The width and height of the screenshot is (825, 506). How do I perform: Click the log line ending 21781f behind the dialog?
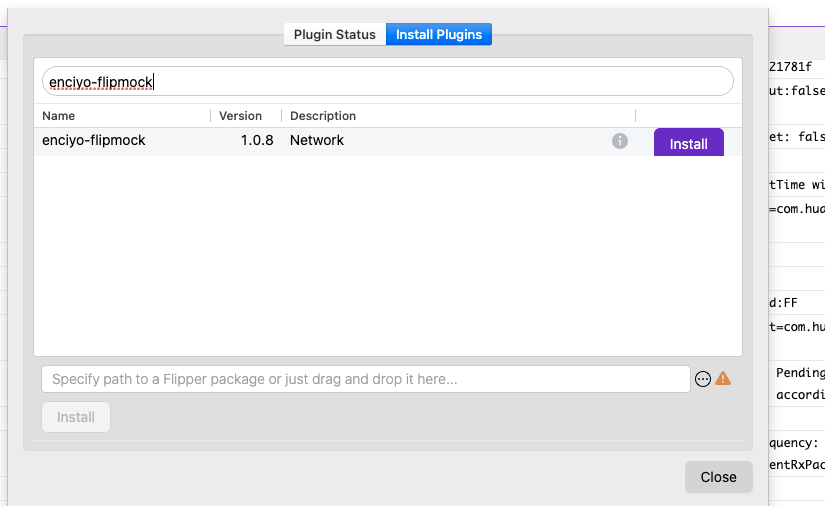click(x=791, y=67)
